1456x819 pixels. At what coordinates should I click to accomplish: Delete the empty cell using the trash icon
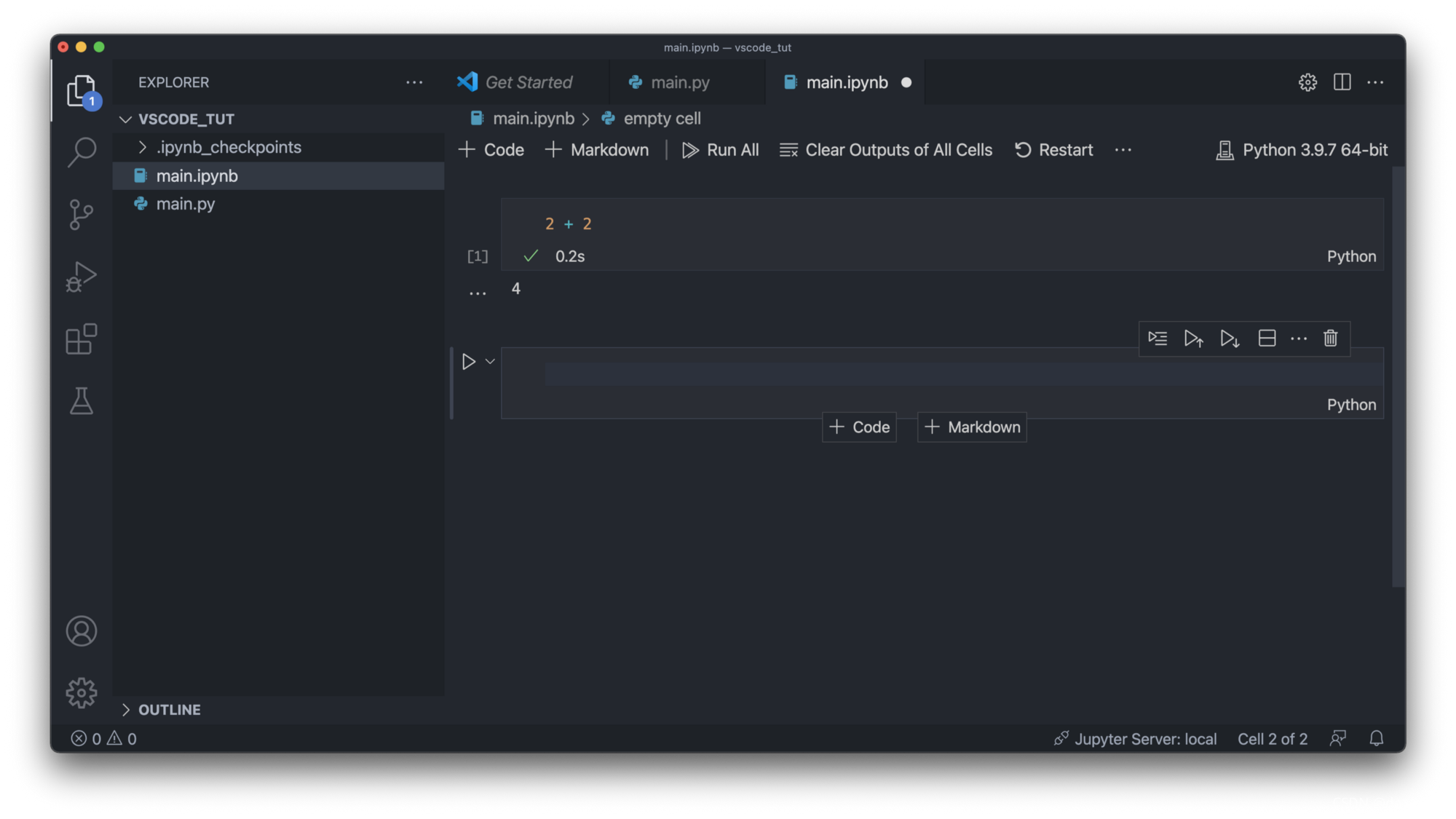pyautogui.click(x=1329, y=338)
